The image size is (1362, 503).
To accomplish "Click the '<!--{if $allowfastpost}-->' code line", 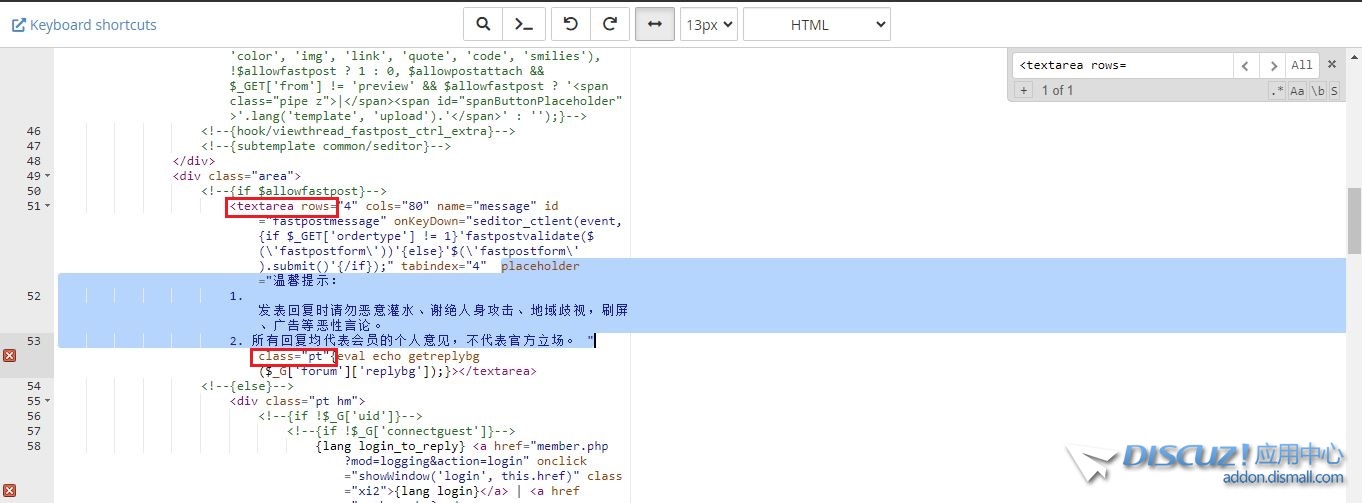I will (x=294, y=191).
